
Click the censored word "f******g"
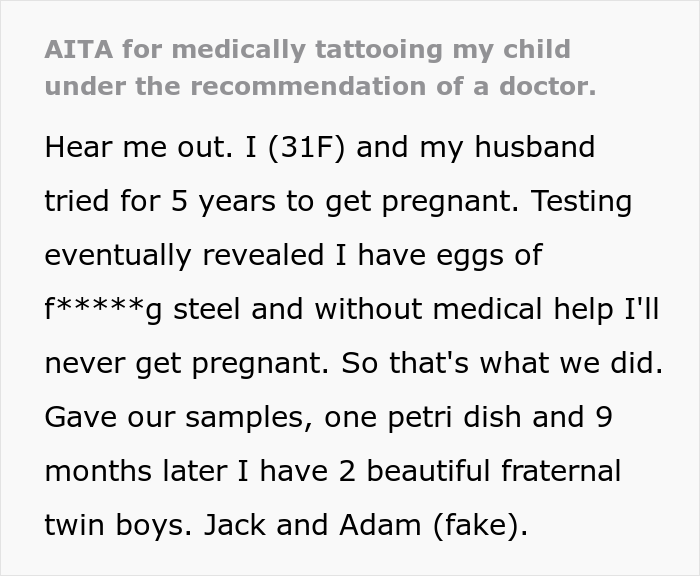(104, 310)
